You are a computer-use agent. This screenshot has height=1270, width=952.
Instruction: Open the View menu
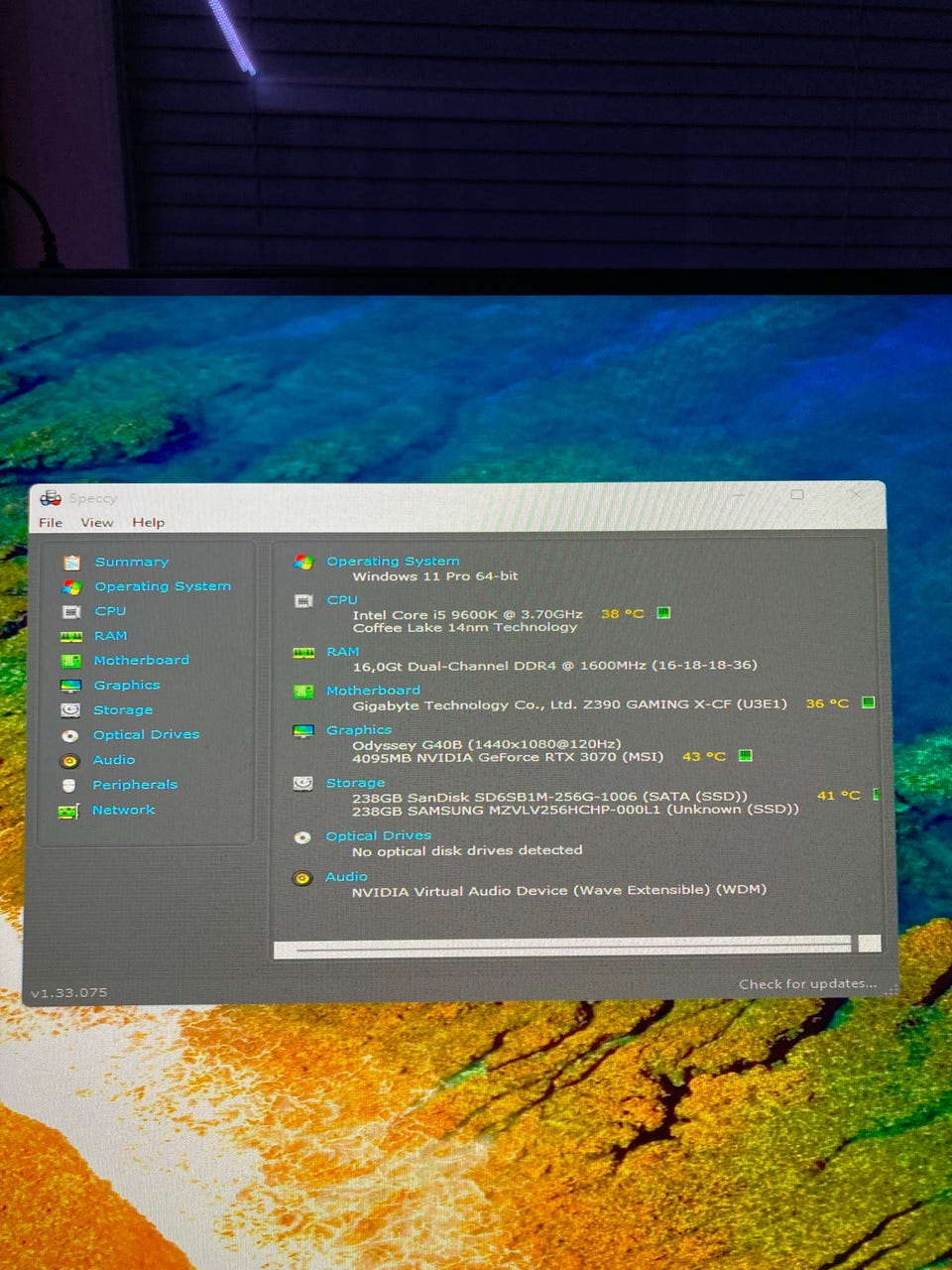(97, 523)
